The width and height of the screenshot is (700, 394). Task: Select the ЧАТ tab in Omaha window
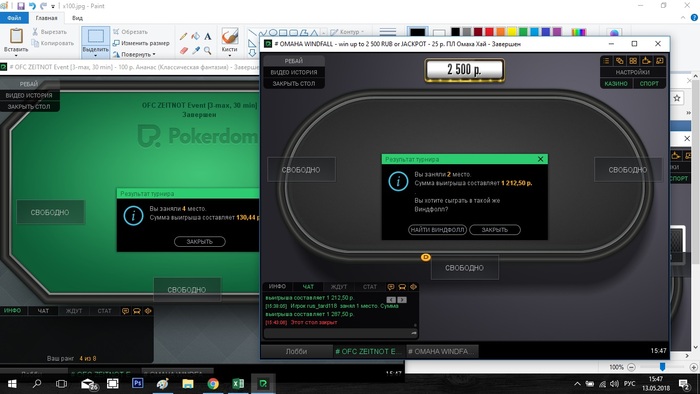click(308, 286)
